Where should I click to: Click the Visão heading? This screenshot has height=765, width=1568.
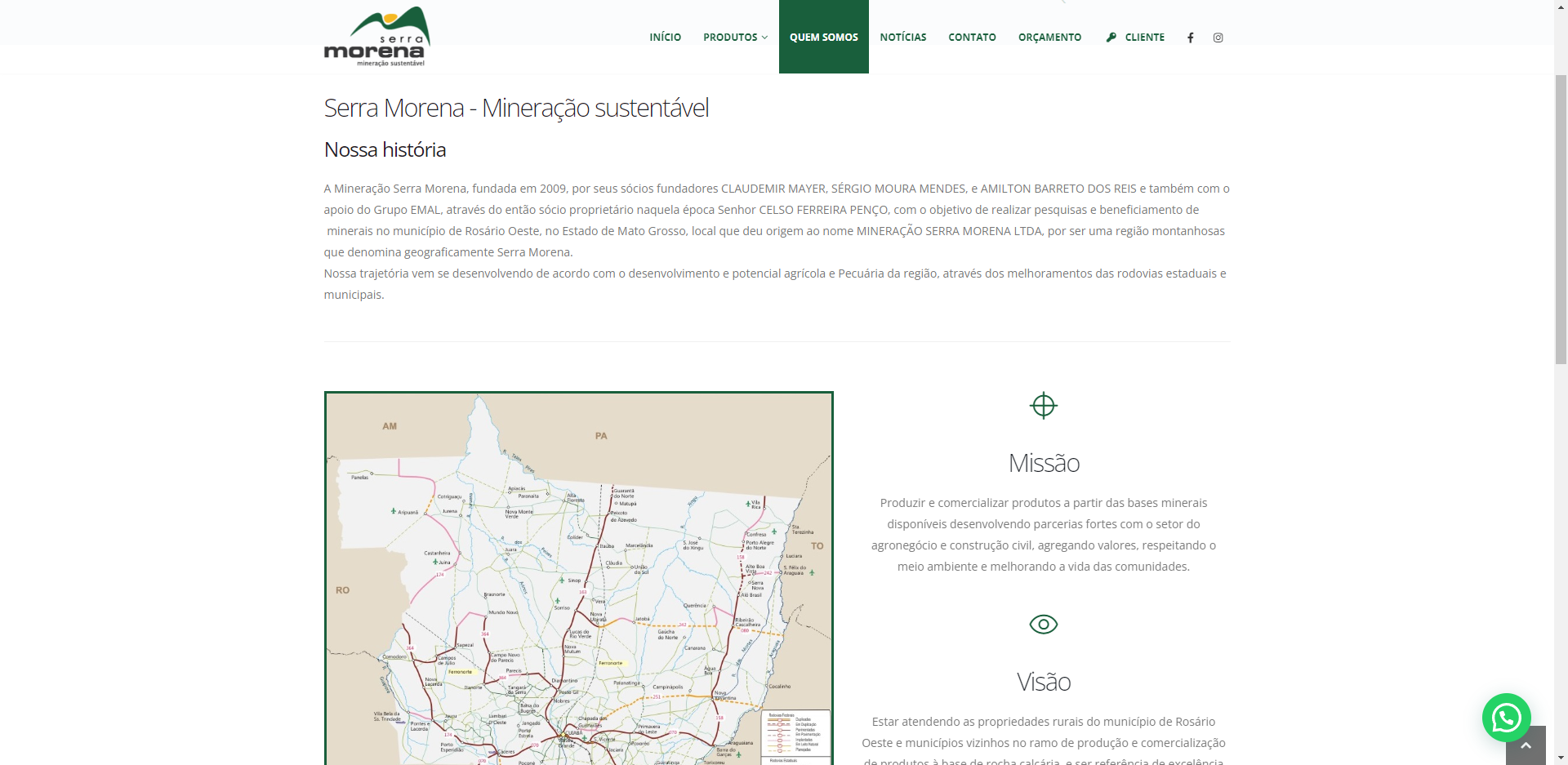pos(1044,682)
